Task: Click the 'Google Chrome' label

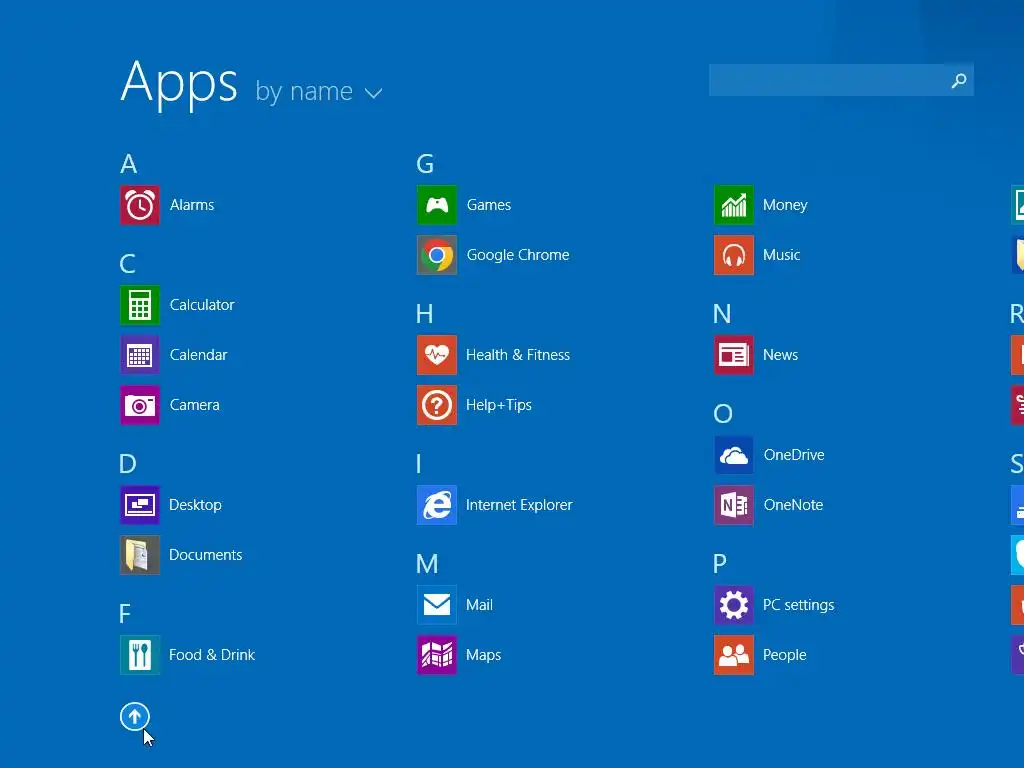Action: pos(518,255)
